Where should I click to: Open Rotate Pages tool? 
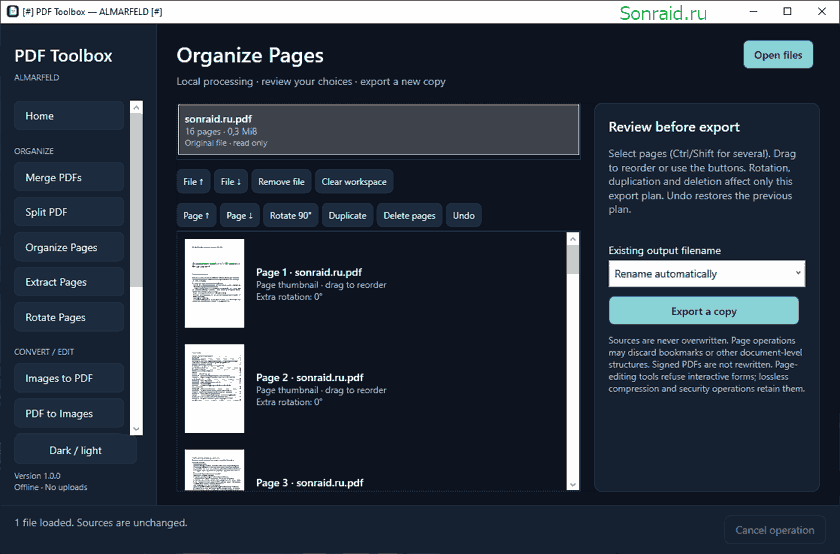(x=69, y=317)
